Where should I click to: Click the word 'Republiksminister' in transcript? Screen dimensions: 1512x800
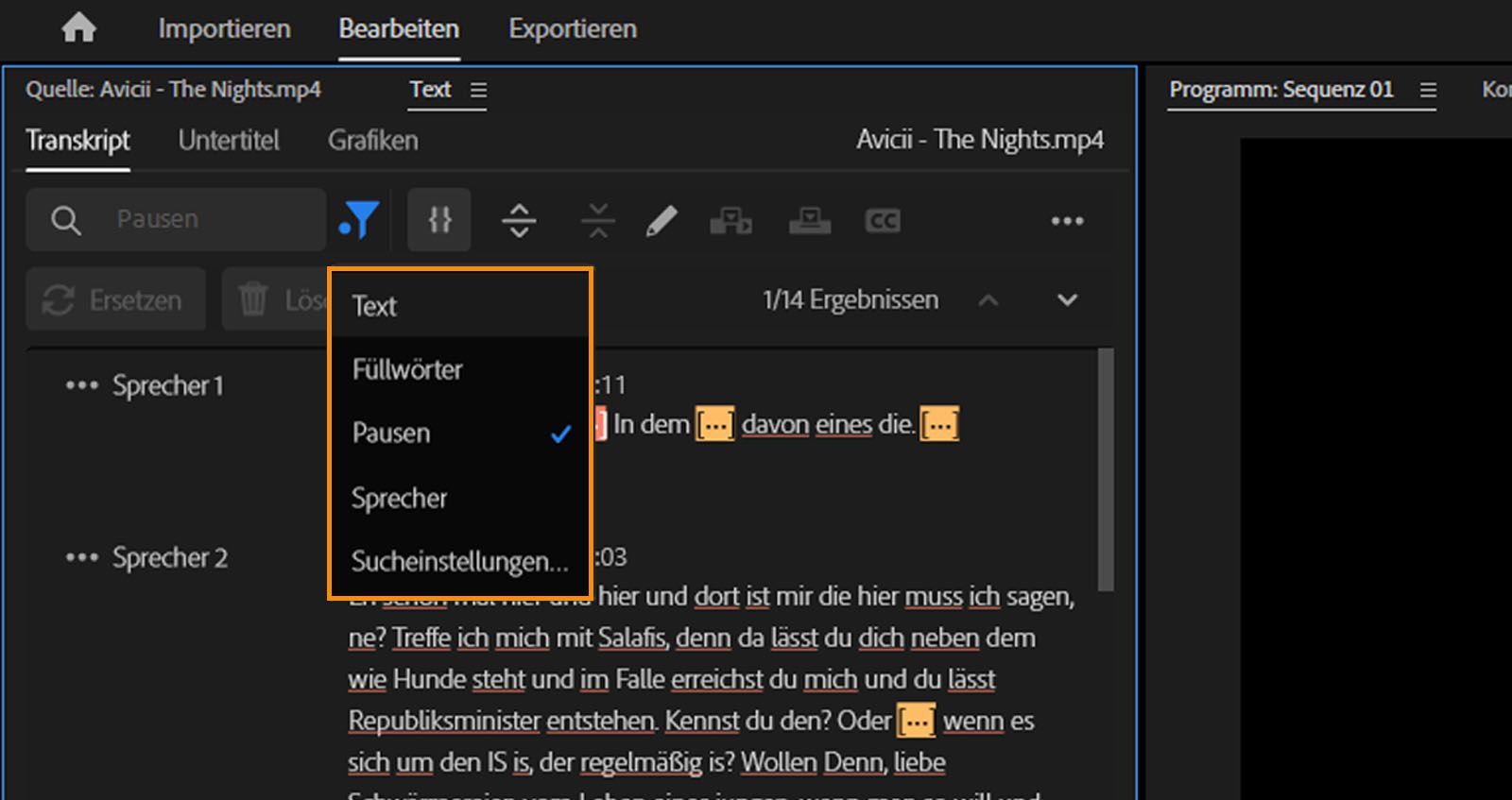pyautogui.click(x=444, y=721)
